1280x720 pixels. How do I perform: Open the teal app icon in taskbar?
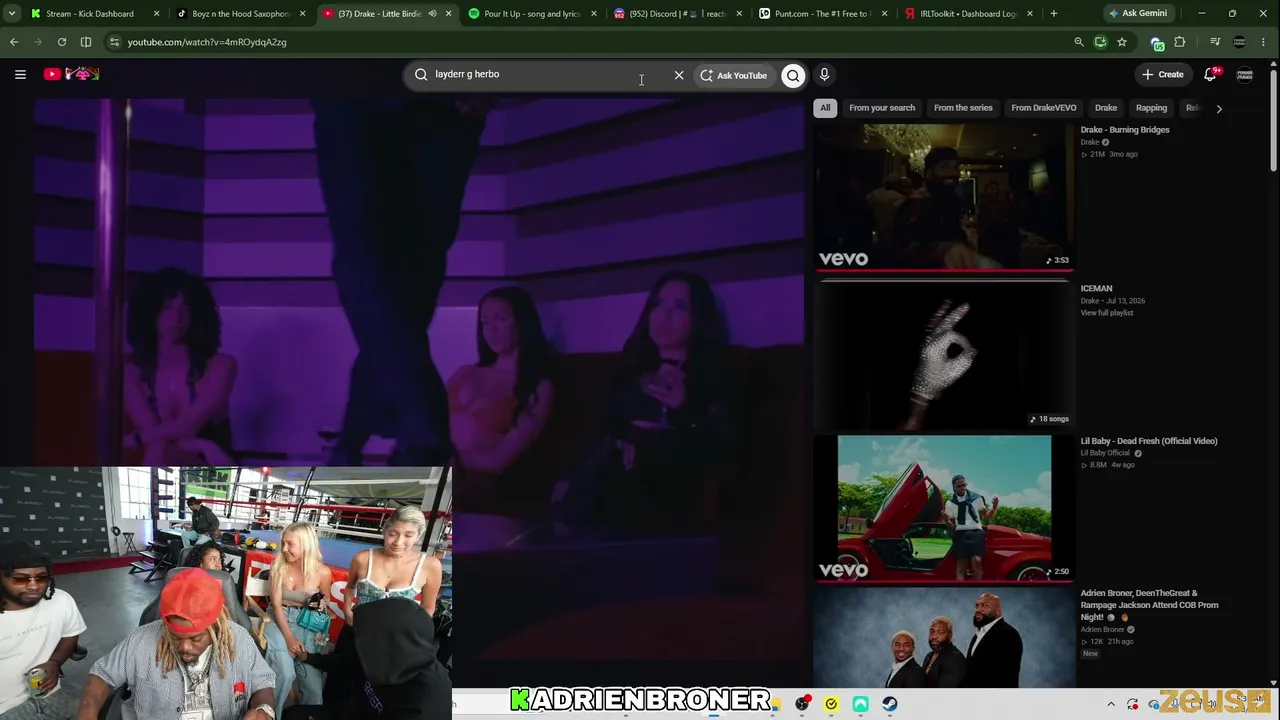click(x=860, y=704)
